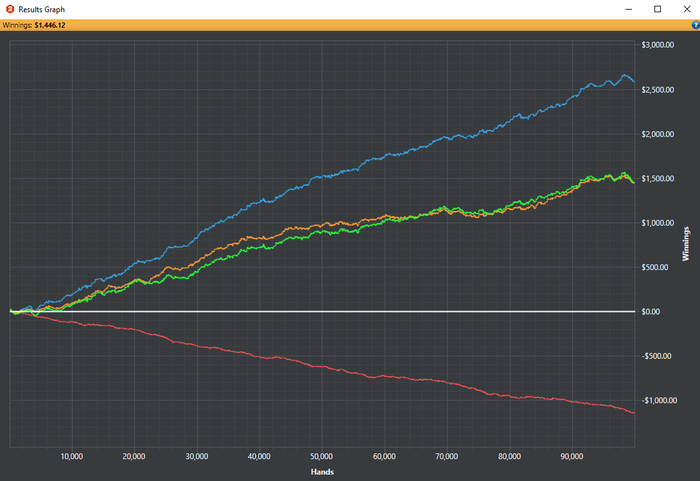Click the Winnings $1,446.12 total
700x481 pixels.
[x=34, y=25]
